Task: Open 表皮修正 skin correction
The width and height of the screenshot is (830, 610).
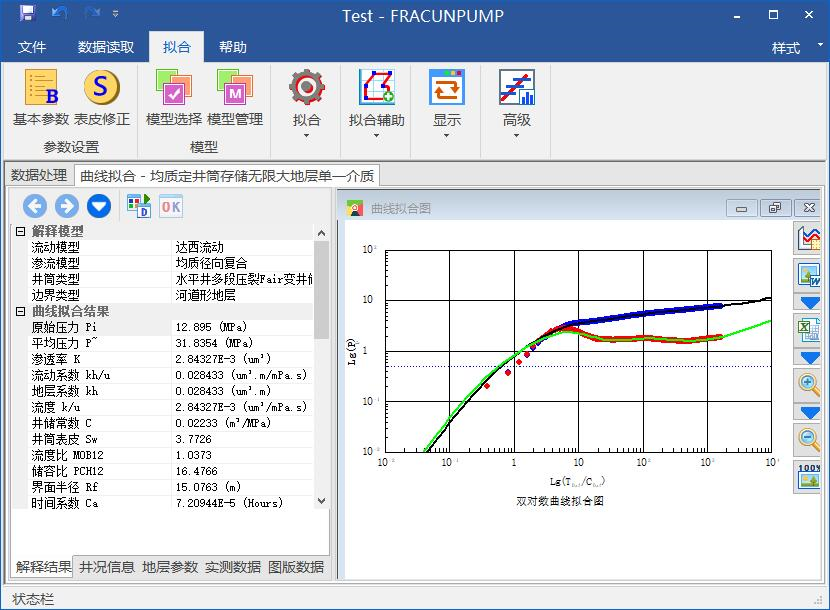Action: [x=102, y=98]
